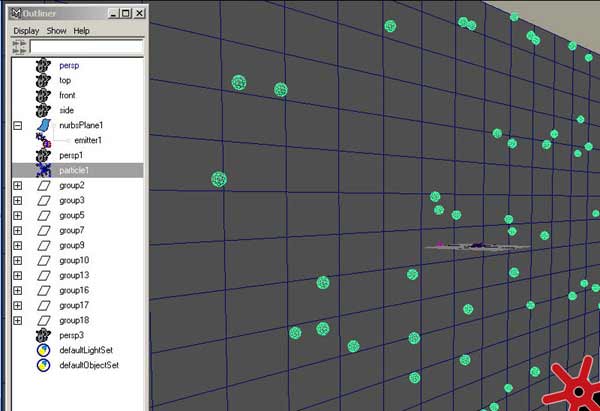
Task: Click the group13 transform icon
Action: 44,276
